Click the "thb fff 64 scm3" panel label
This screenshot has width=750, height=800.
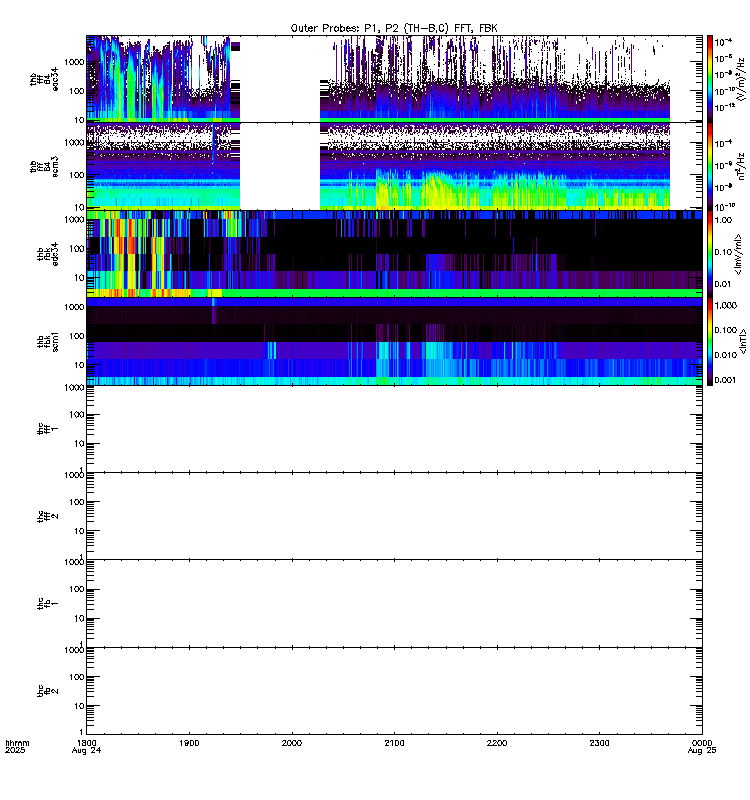[44, 166]
